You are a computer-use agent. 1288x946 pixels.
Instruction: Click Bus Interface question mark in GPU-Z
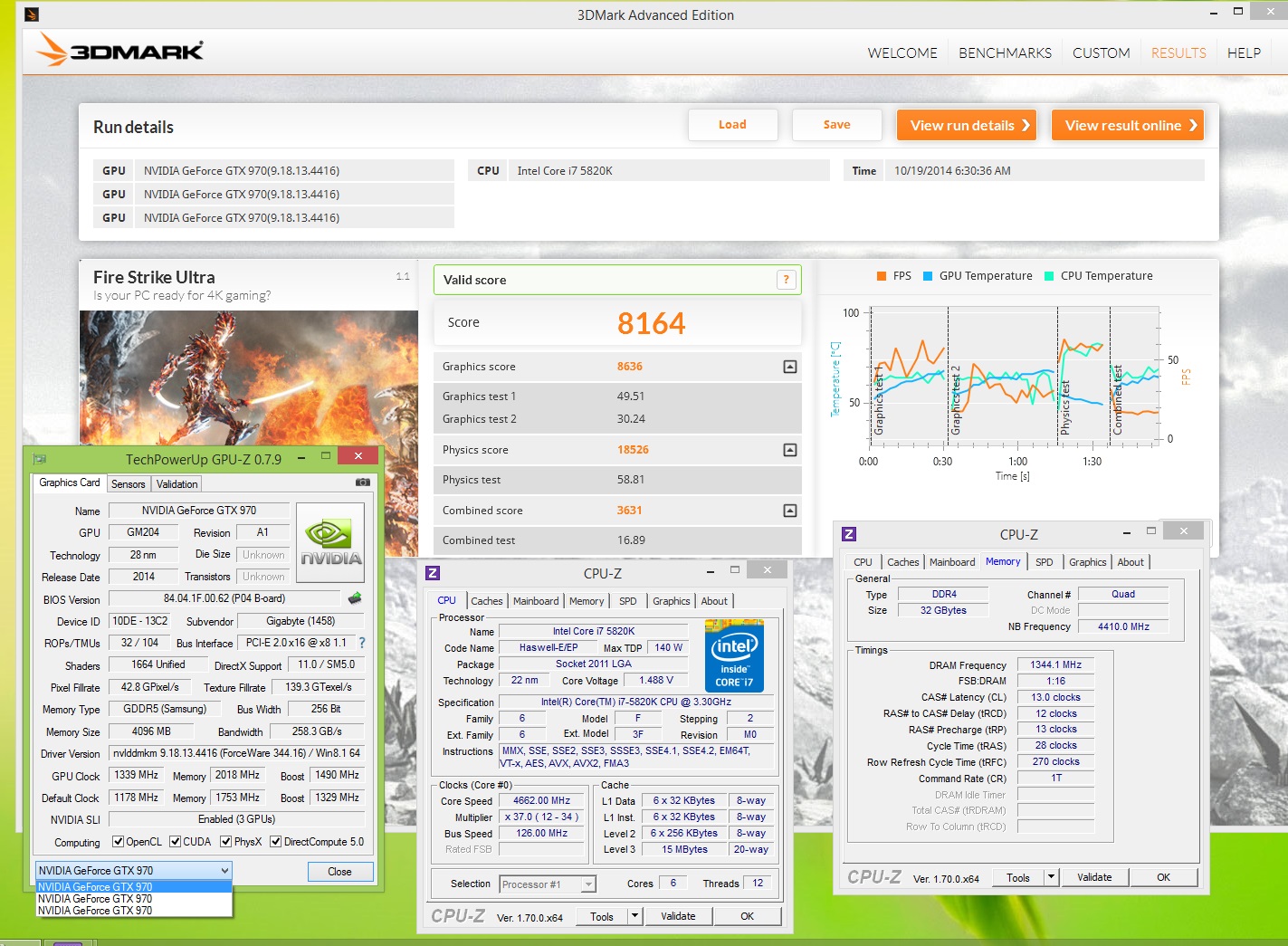coord(362,643)
